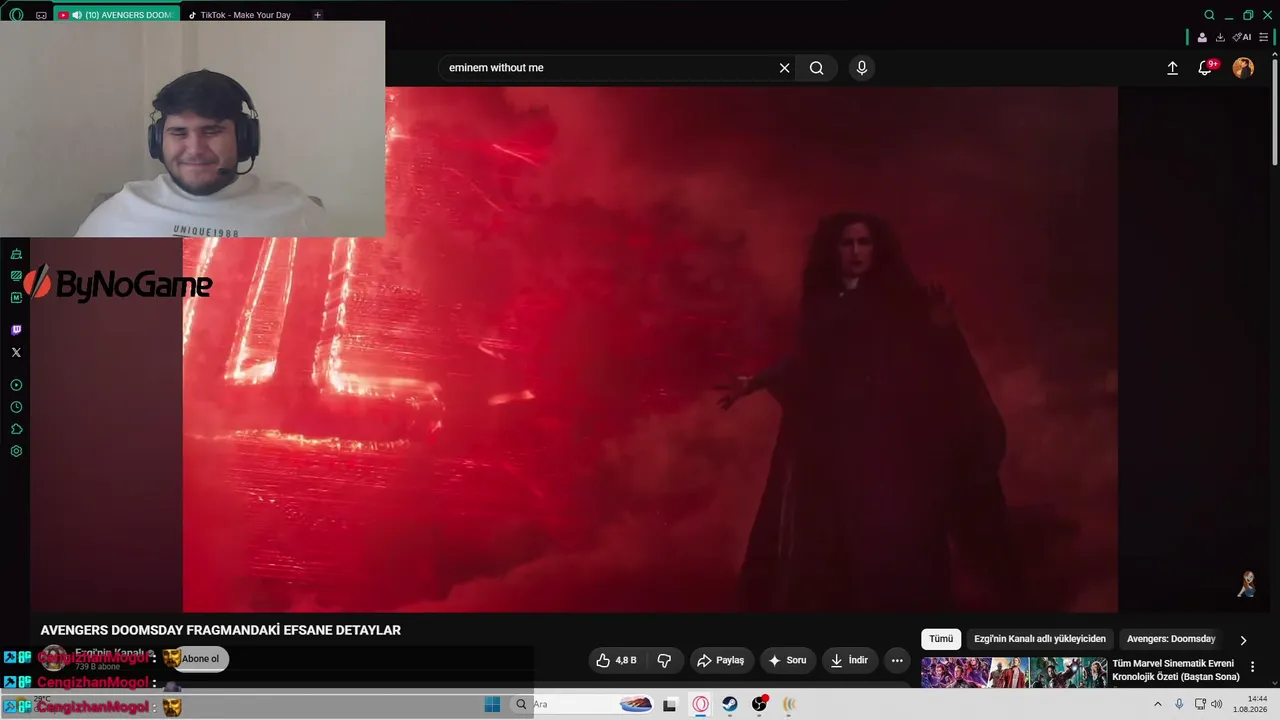The height and width of the screenshot is (720, 1280).
Task: Subscribe with the Abone ol button
Action: tap(200, 659)
